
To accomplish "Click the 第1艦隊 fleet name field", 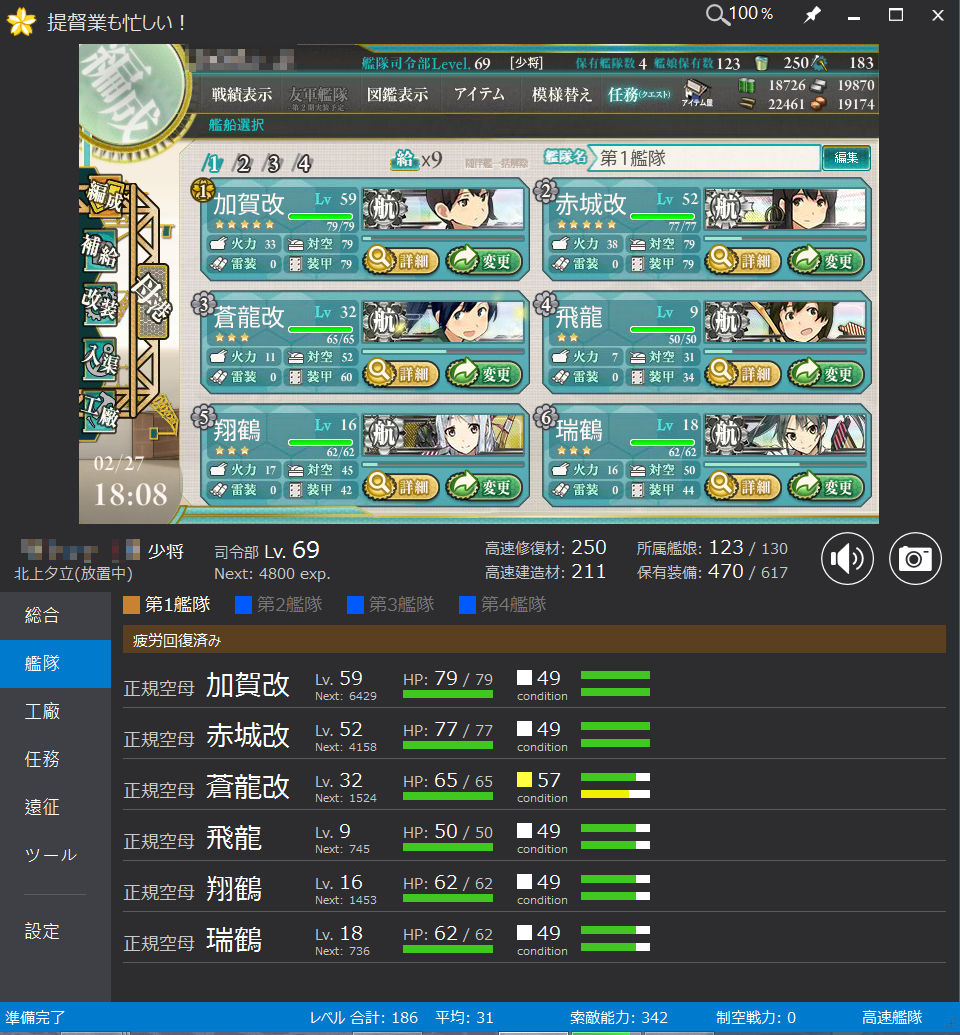I will point(704,158).
